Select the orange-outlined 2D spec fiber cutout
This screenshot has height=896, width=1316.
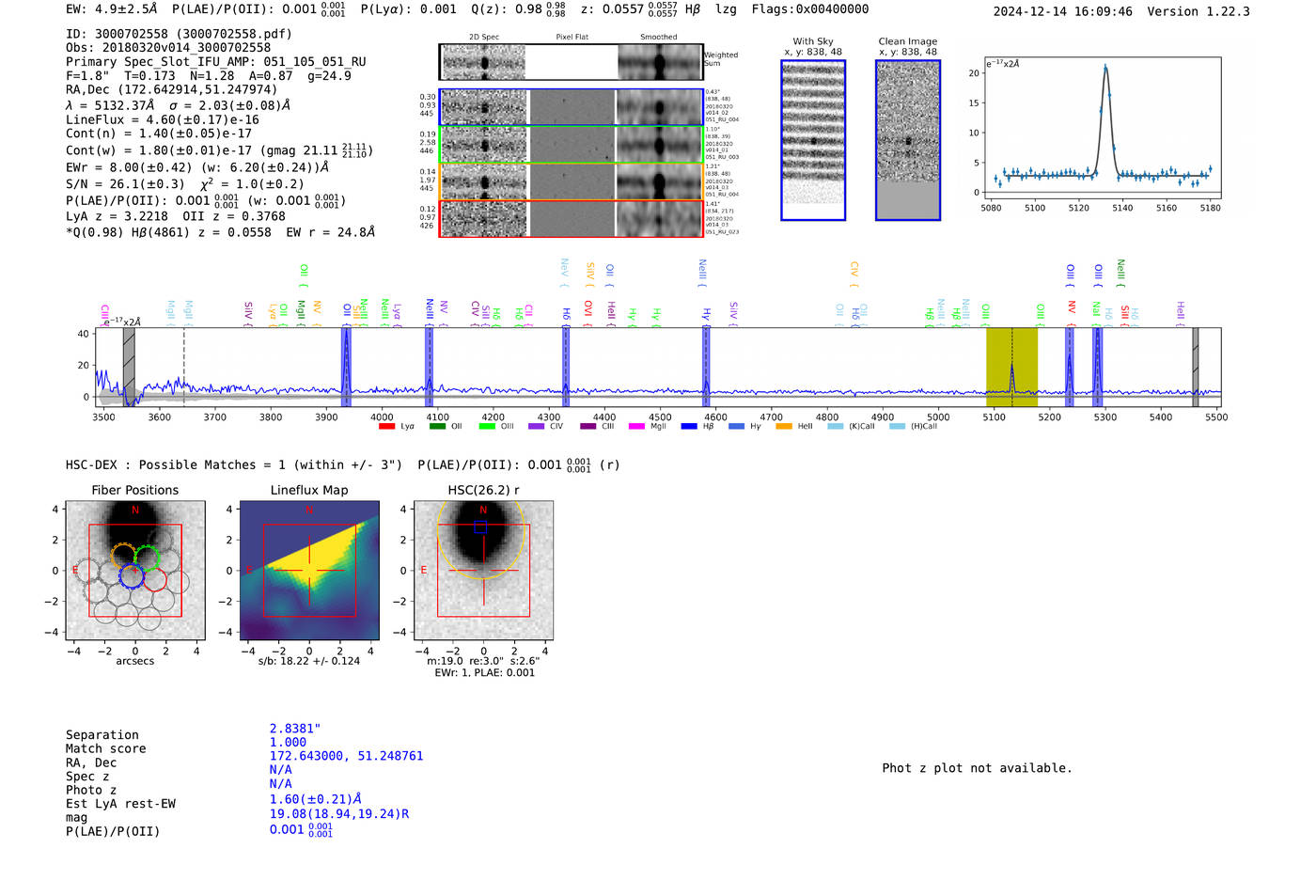click(x=572, y=181)
